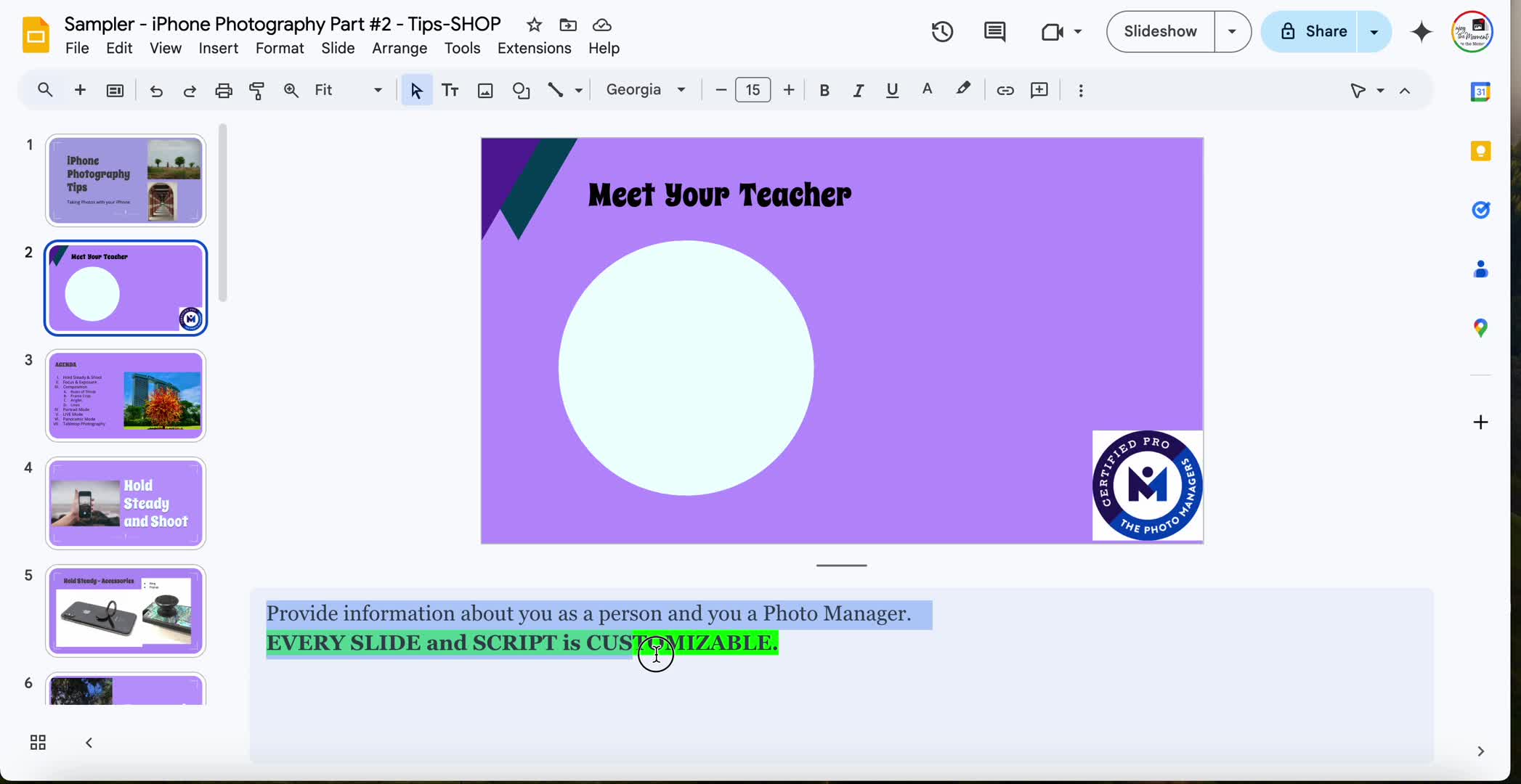Click the video camera meeting icon
This screenshot has width=1521, height=784.
coord(1052,31)
